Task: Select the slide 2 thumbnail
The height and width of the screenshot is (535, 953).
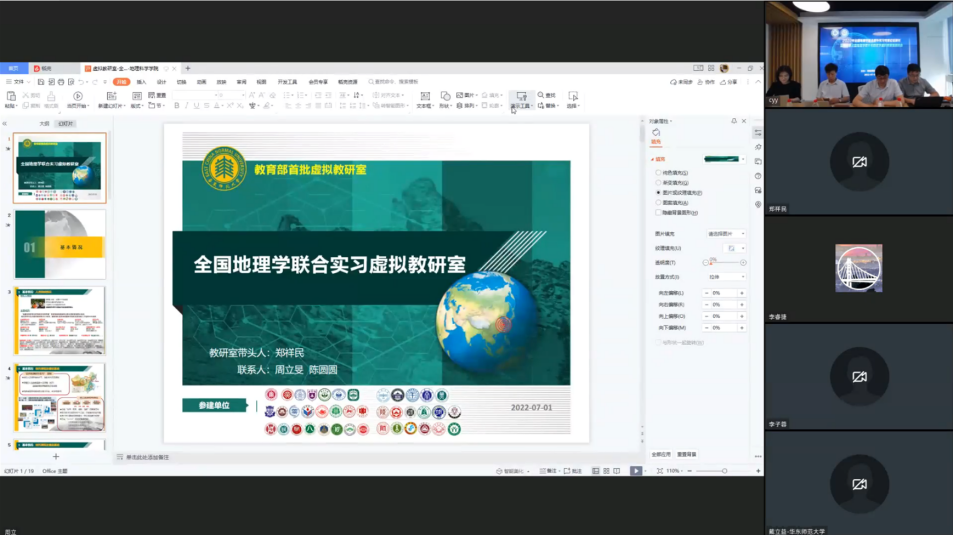Action: [60, 244]
